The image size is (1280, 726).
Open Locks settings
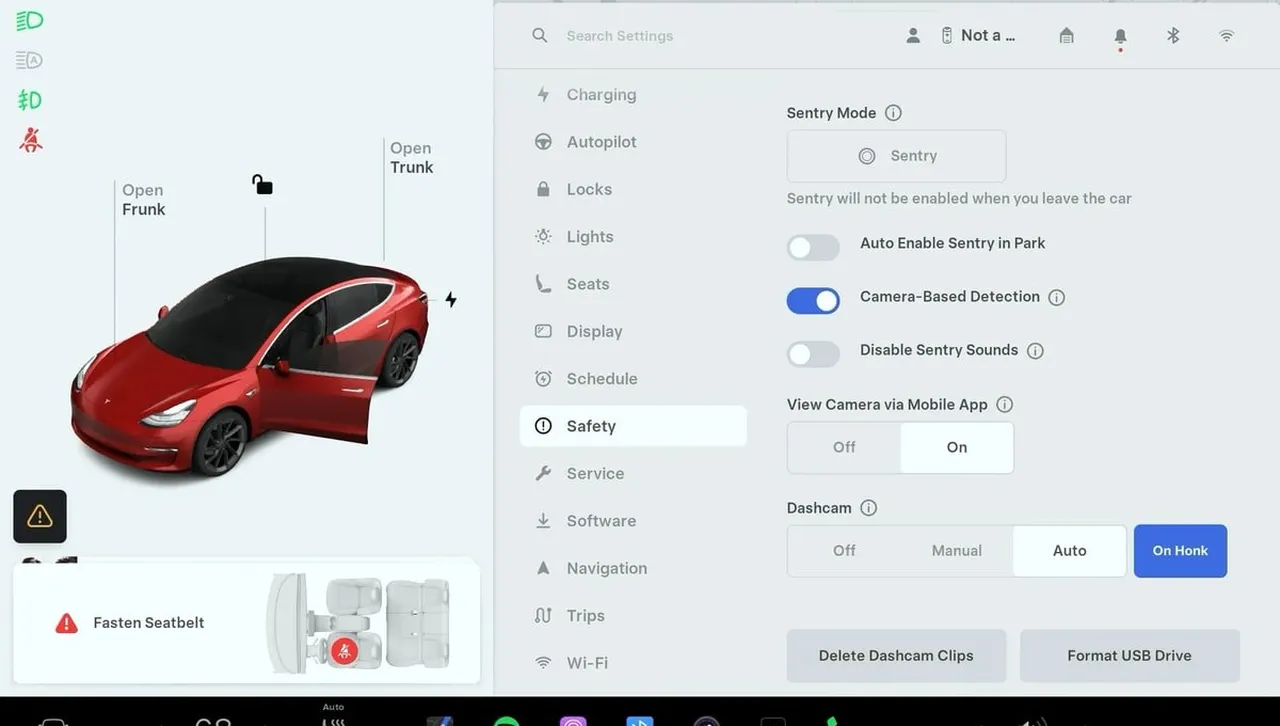[633, 189]
